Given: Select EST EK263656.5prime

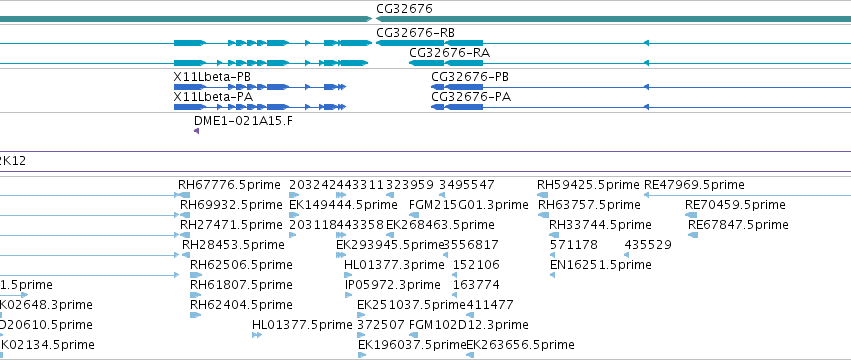Looking at the screenshot, I should (520, 345).
